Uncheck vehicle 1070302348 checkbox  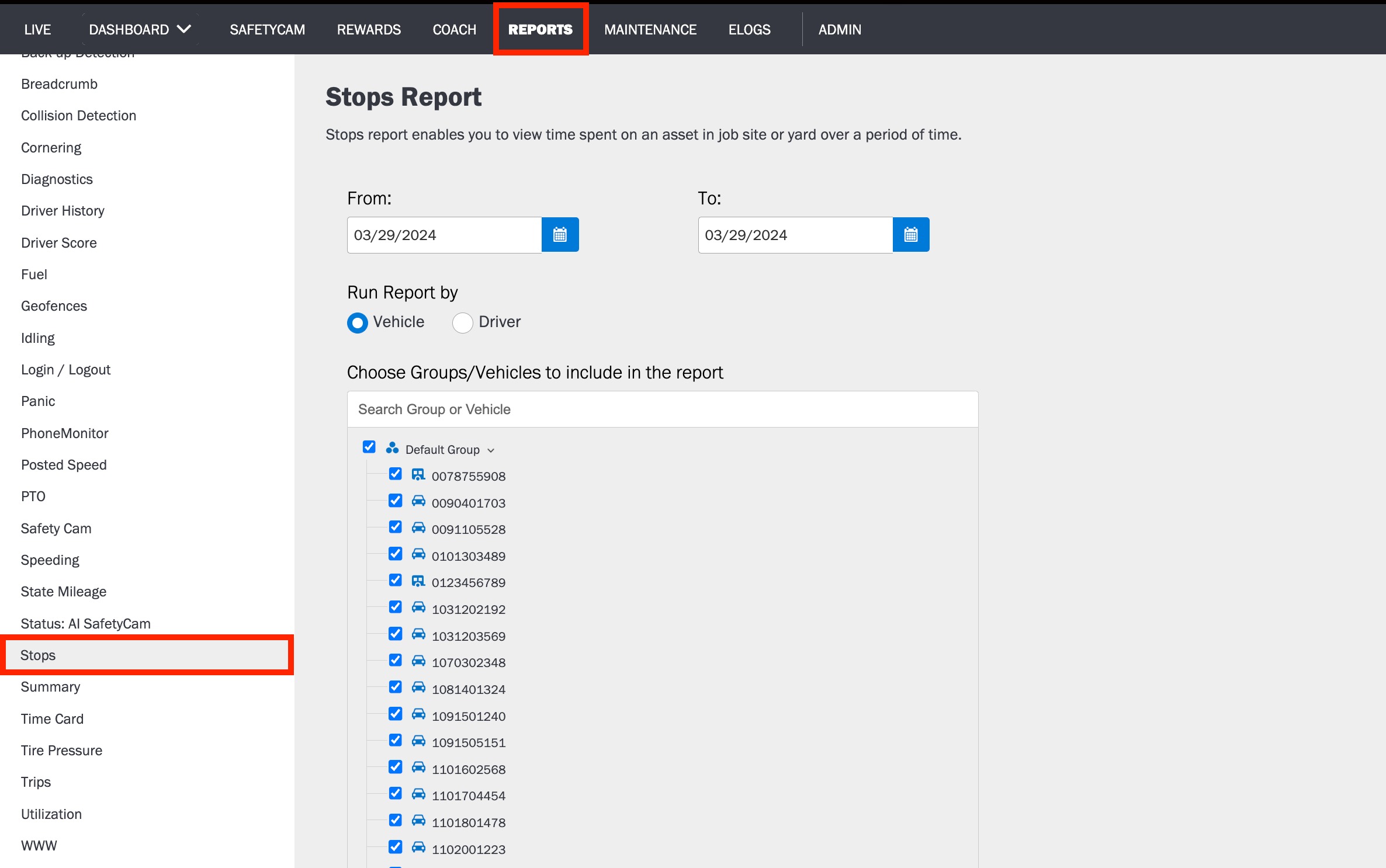coord(396,660)
